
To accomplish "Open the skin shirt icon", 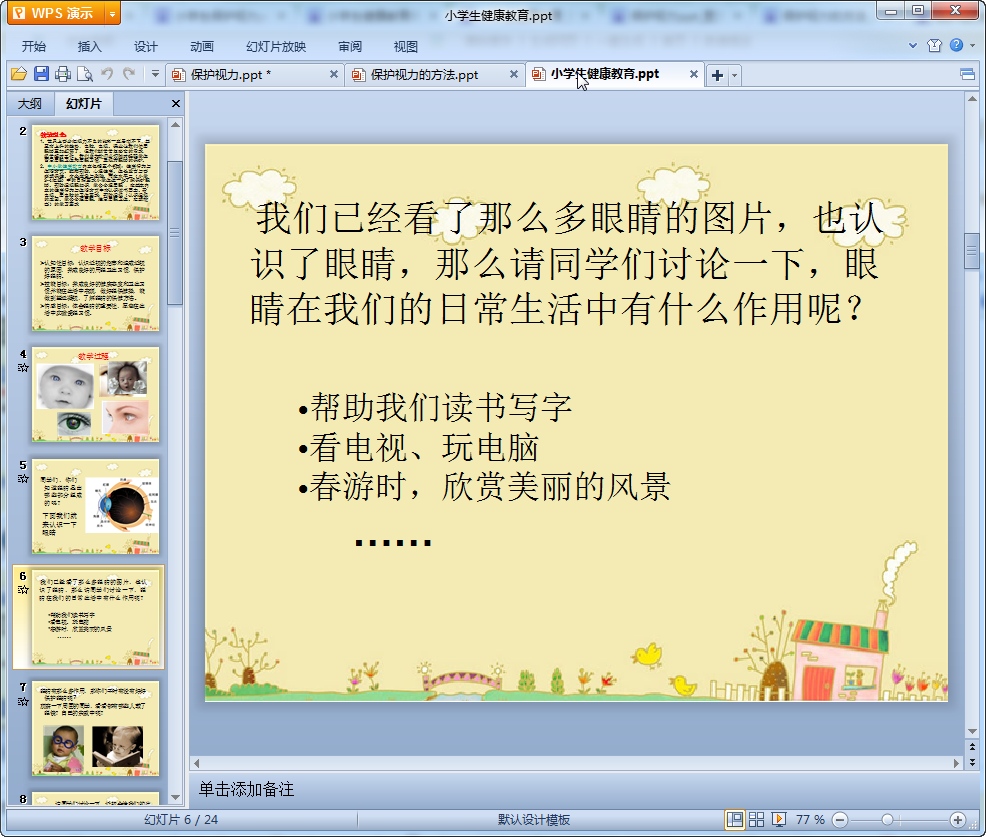I will 934,45.
